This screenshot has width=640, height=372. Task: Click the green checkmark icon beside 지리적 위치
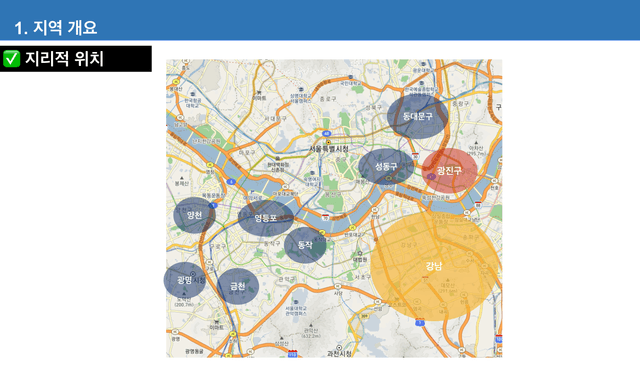pos(11,59)
